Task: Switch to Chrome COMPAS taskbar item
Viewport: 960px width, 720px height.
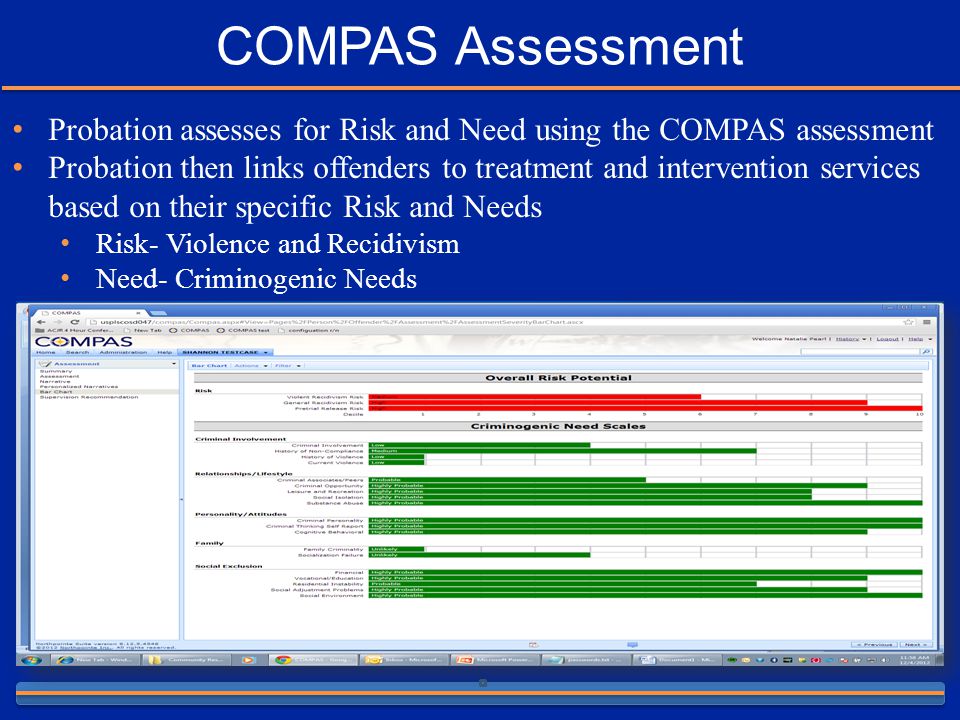Action: pos(313,660)
